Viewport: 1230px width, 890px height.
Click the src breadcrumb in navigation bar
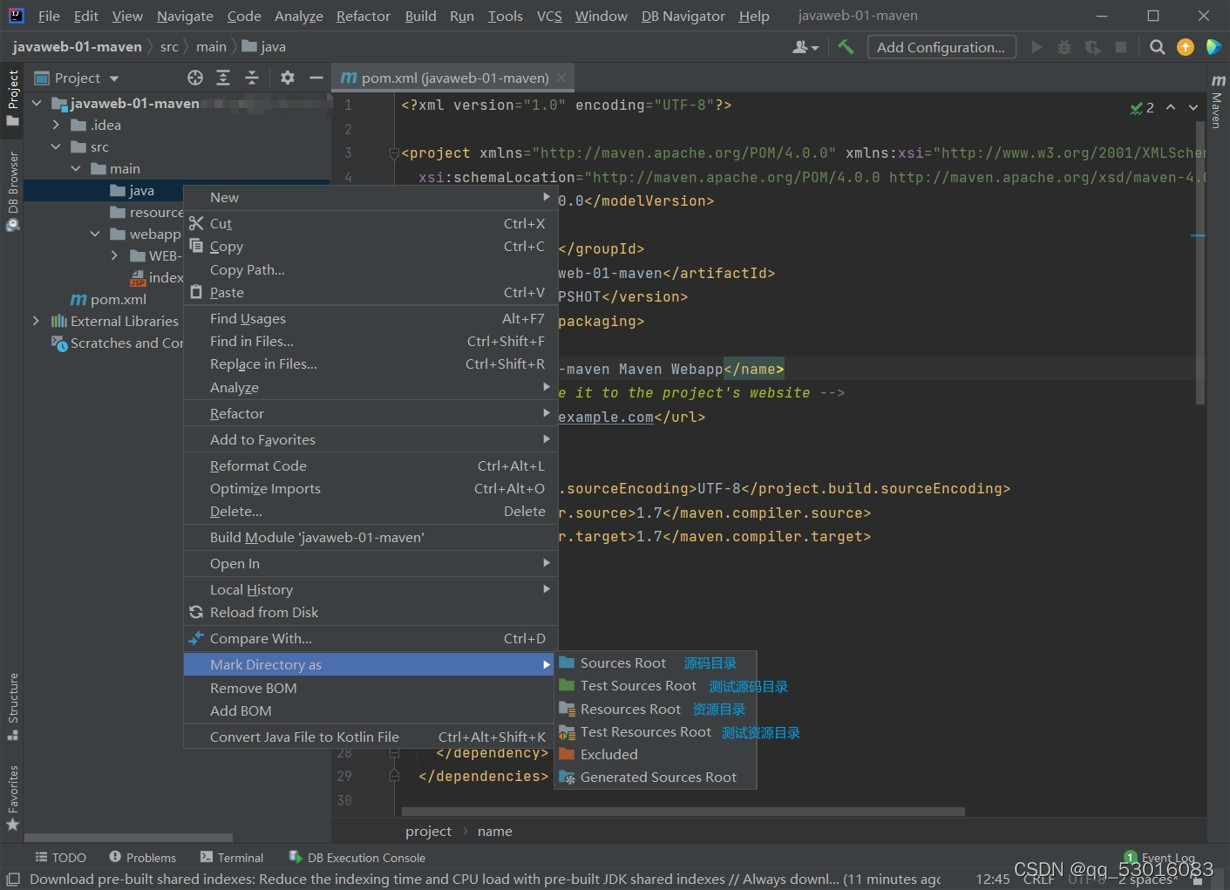170,47
